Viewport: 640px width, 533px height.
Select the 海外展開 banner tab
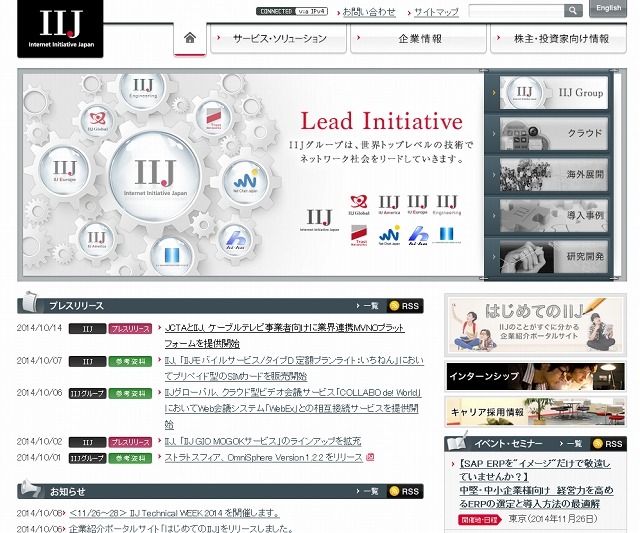click(x=553, y=175)
